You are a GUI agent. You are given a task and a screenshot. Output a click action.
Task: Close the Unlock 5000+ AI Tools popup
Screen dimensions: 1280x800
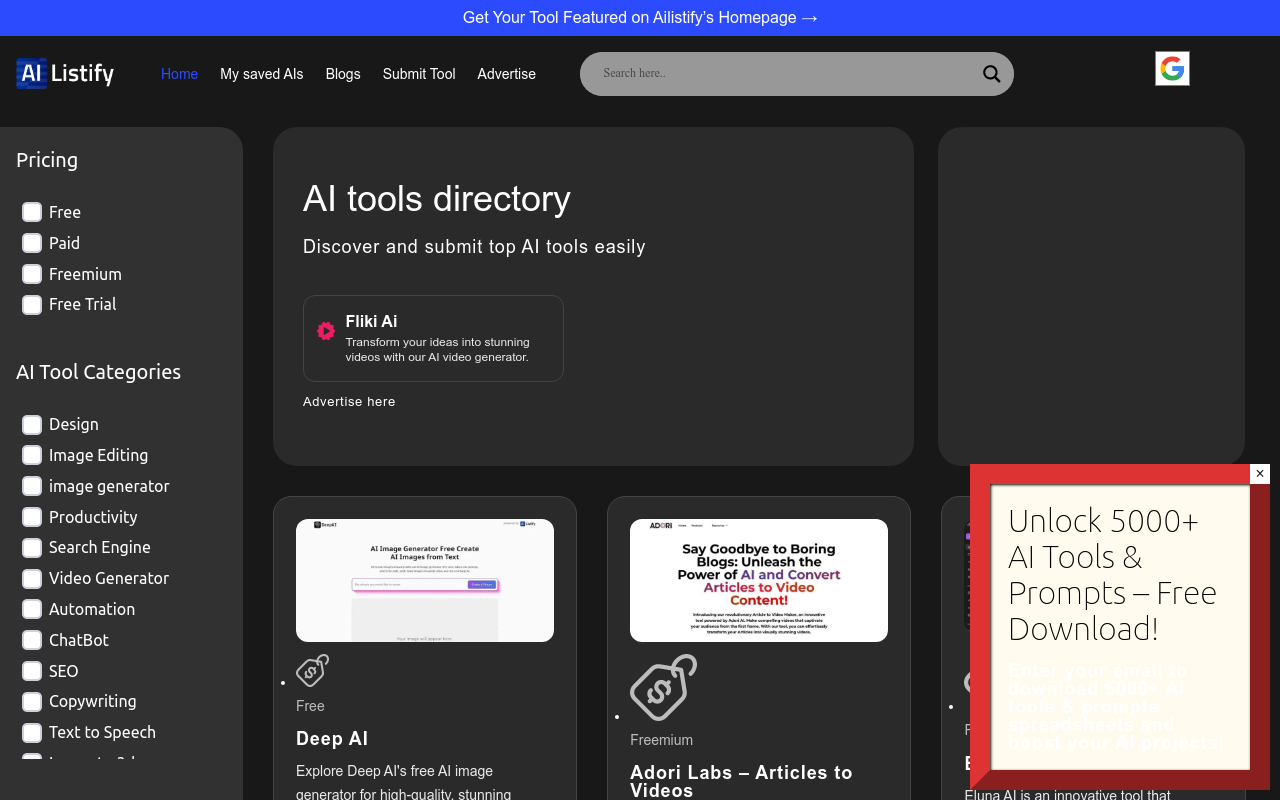1260,474
